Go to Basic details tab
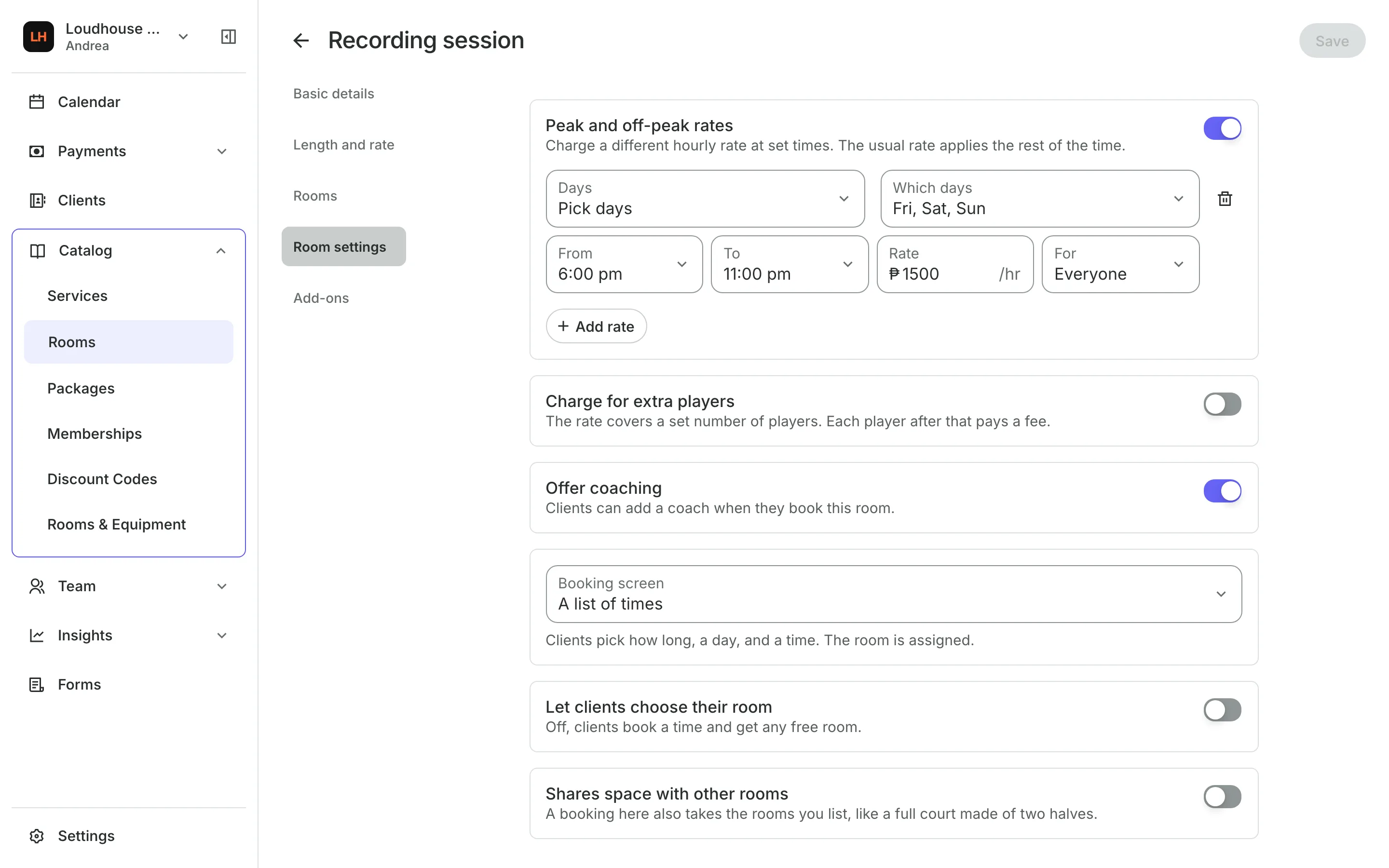 coord(333,94)
